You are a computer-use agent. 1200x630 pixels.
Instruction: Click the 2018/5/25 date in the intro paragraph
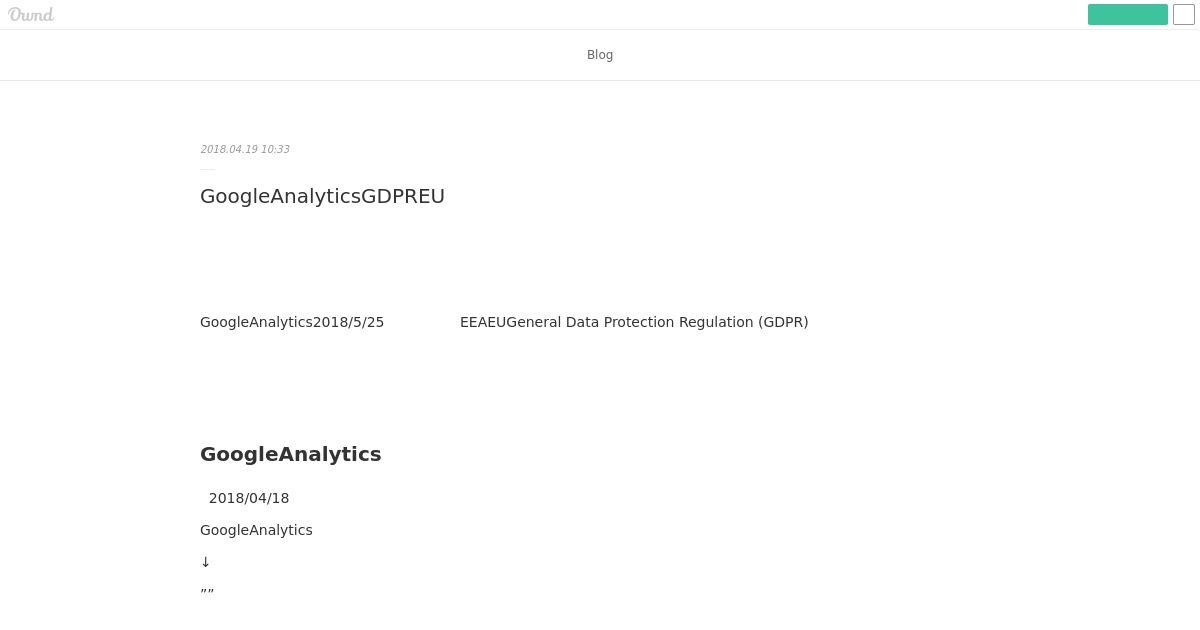pos(348,322)
